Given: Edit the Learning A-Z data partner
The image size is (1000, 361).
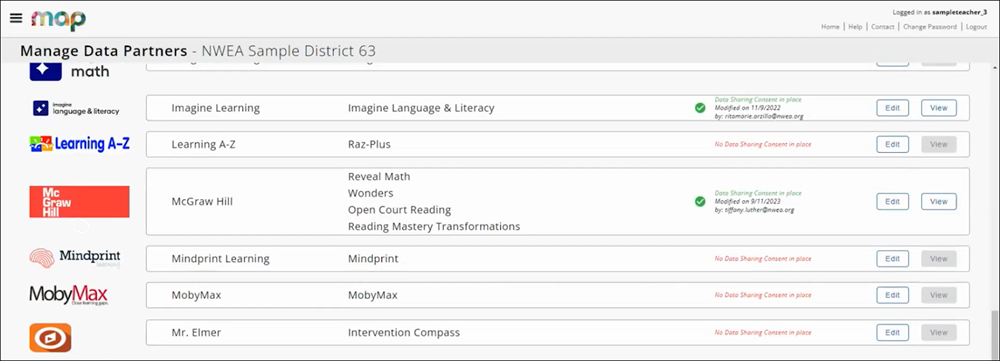Looking at the screenshot, I should tap(892, 144).
